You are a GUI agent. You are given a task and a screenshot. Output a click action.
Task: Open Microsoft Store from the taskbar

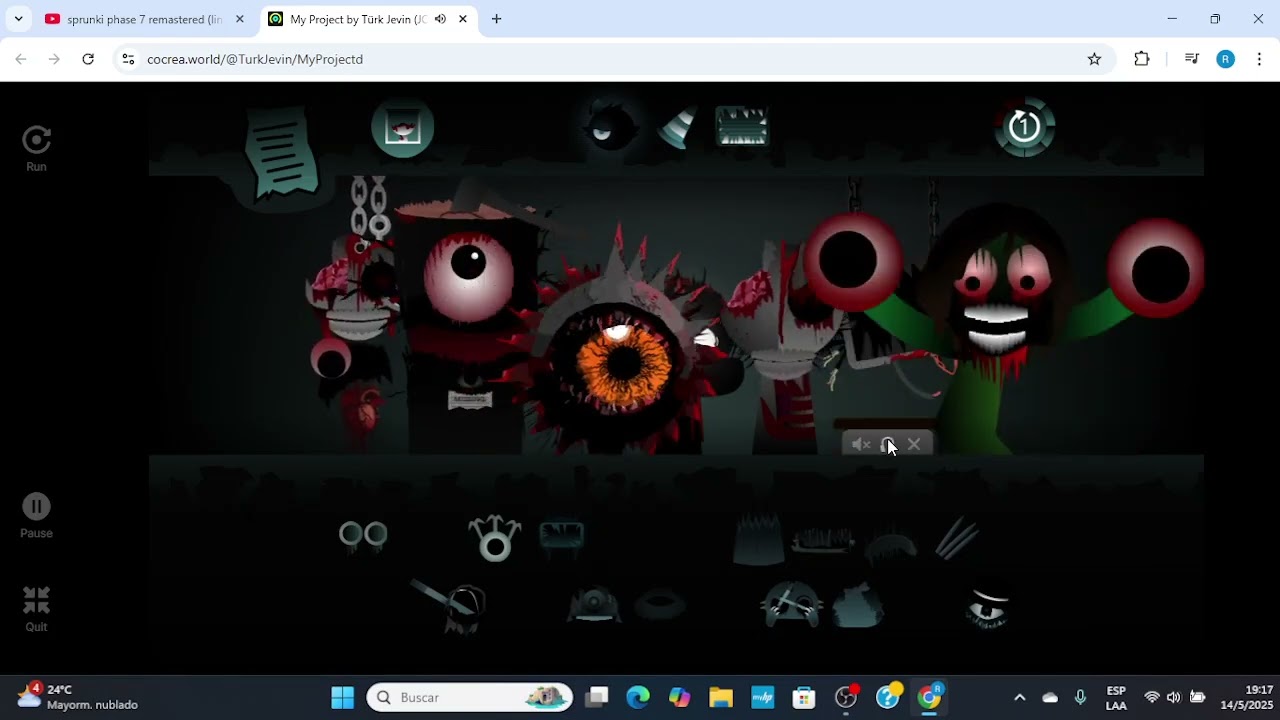click(x=804, y=697)
